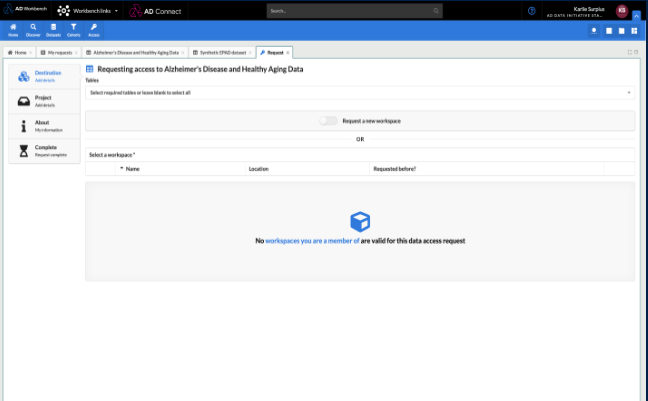The image size is (648, 401).
Task: Open Cohorts in the blue toolbar
Action: tap(74, 30)
